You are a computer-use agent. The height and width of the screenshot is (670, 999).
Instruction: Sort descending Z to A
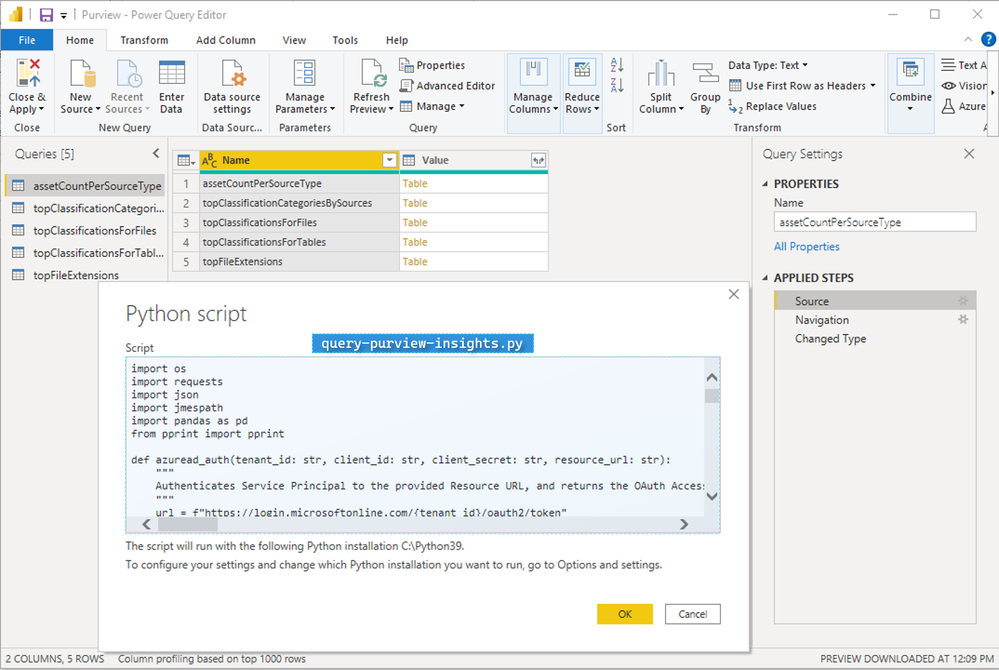(617, 85)
